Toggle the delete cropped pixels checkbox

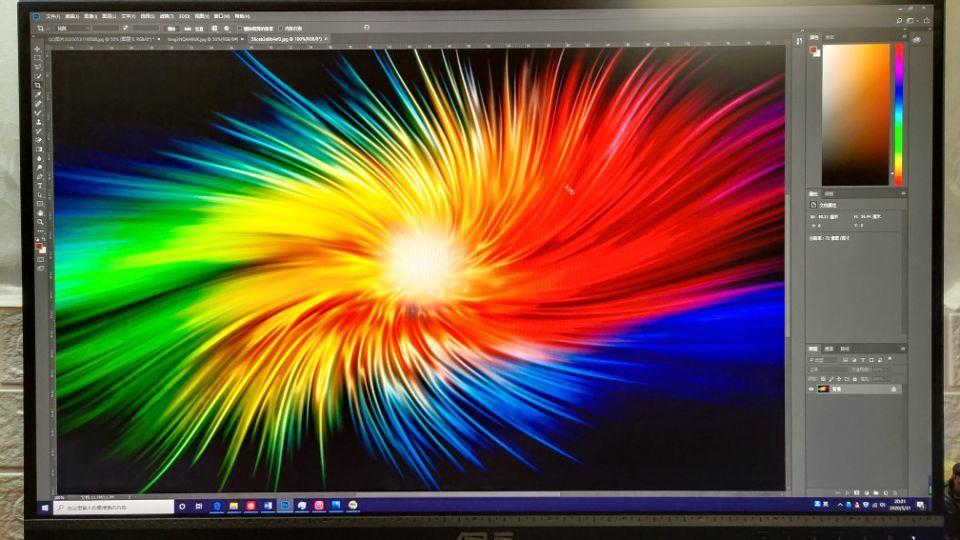pyautogui.click(x=239, y=28)
